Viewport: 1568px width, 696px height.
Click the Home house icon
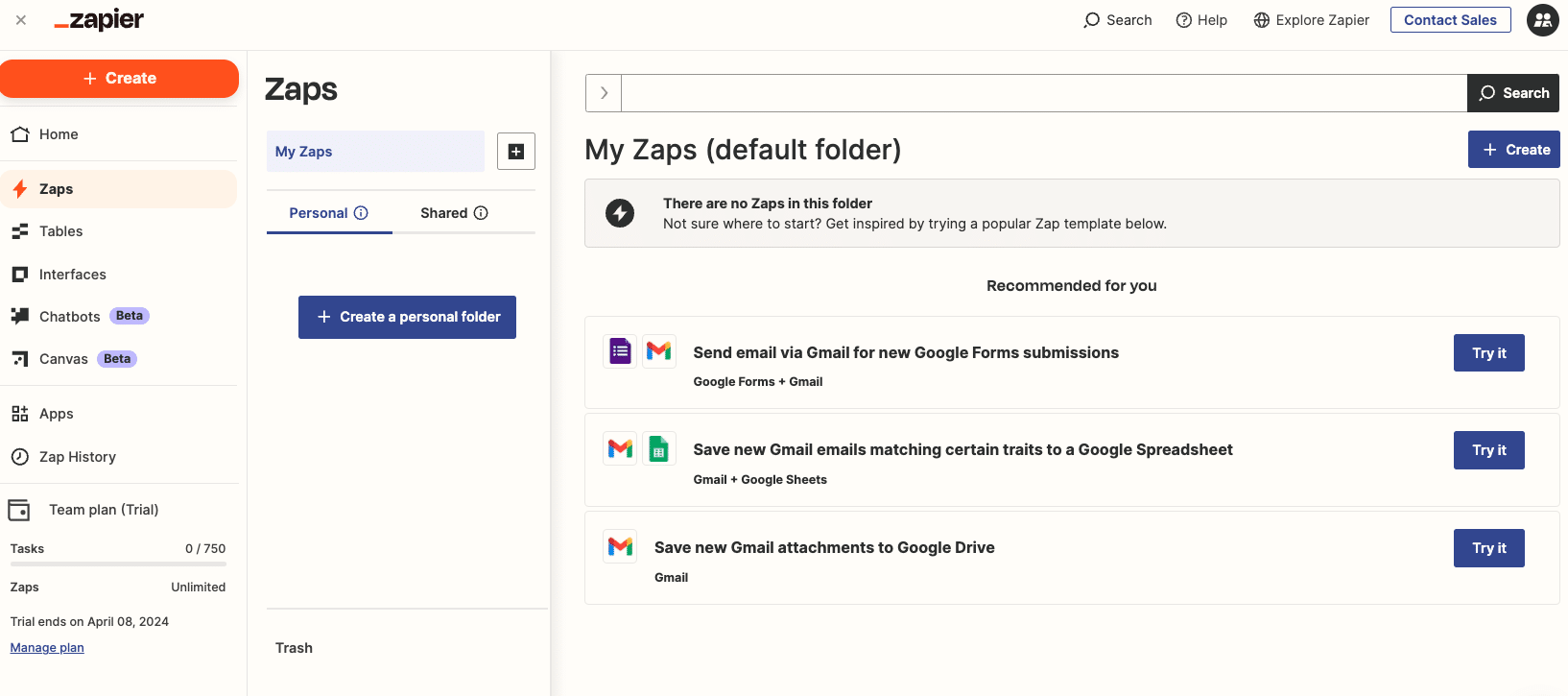click(19, 134)
